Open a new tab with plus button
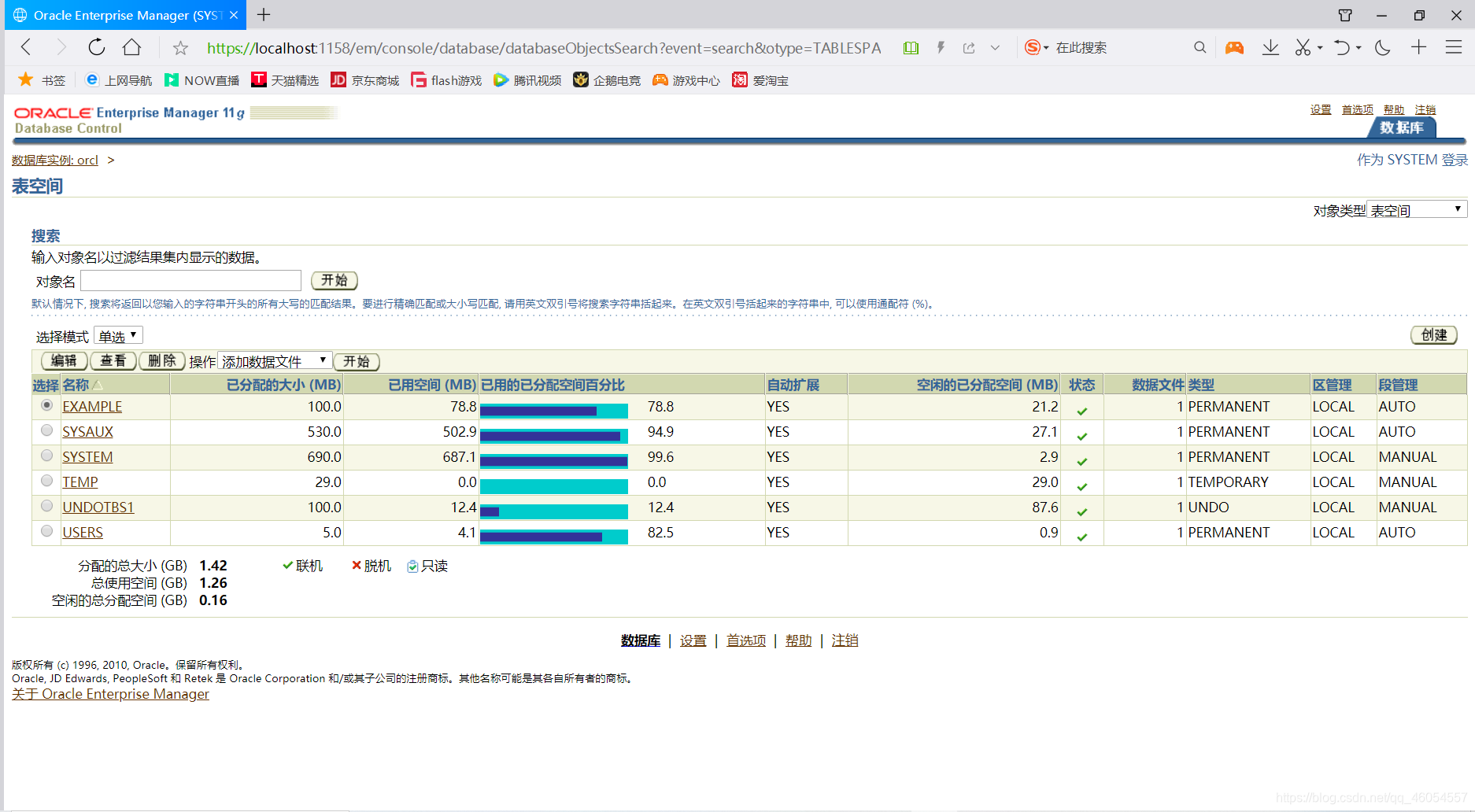This screenshot has width=1475, height=812. coord(264,15)
